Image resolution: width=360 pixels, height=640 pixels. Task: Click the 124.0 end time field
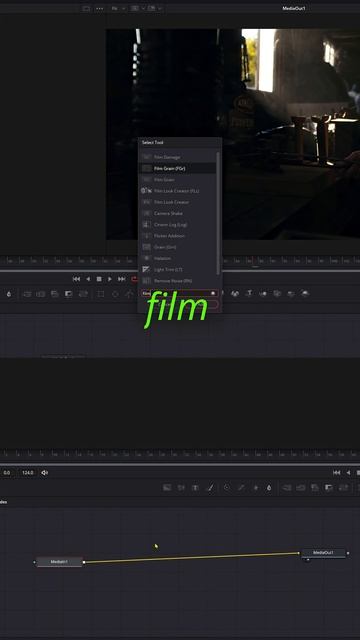tap(28, 473)
